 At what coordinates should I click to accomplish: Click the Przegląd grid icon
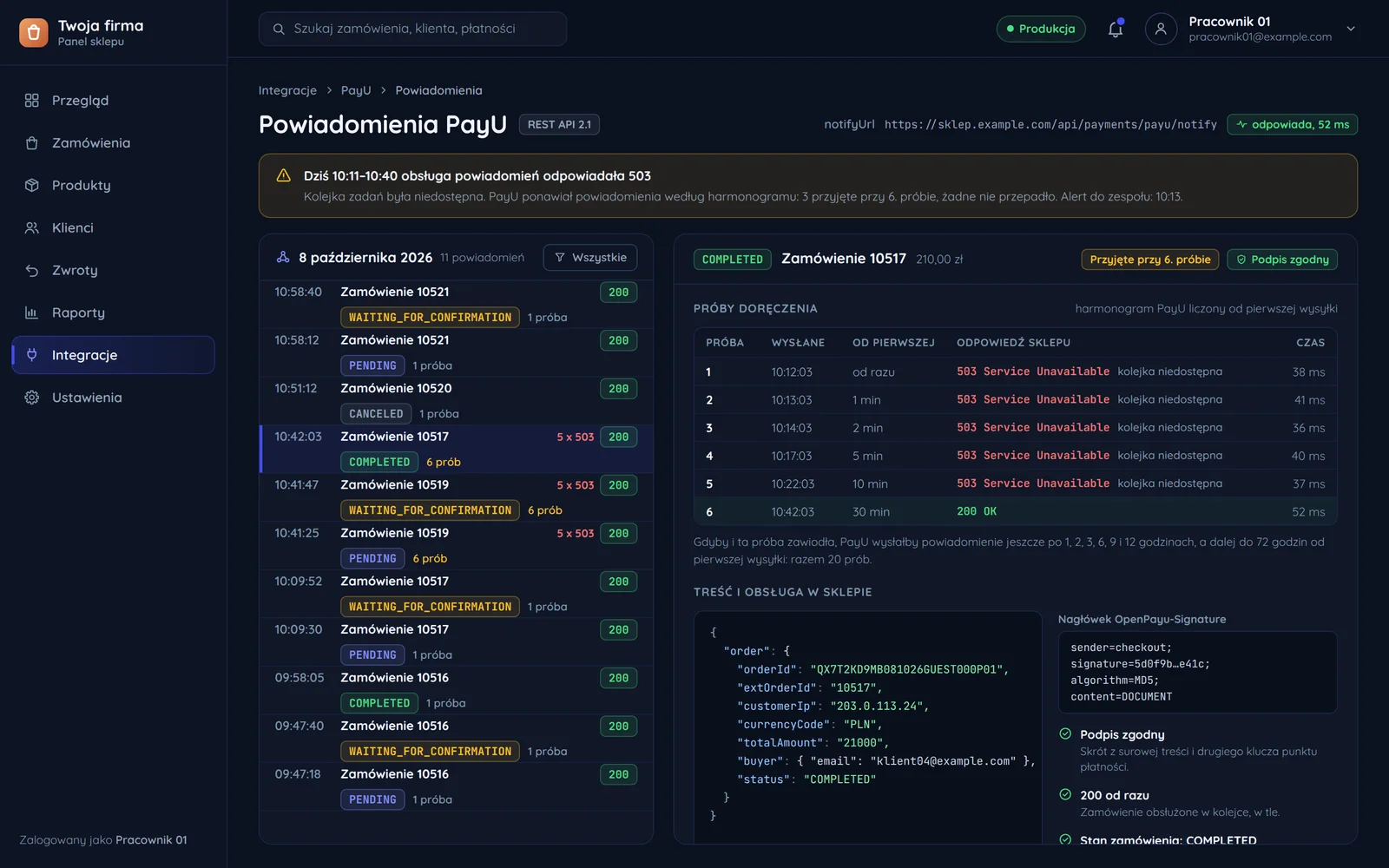(32, 101)
